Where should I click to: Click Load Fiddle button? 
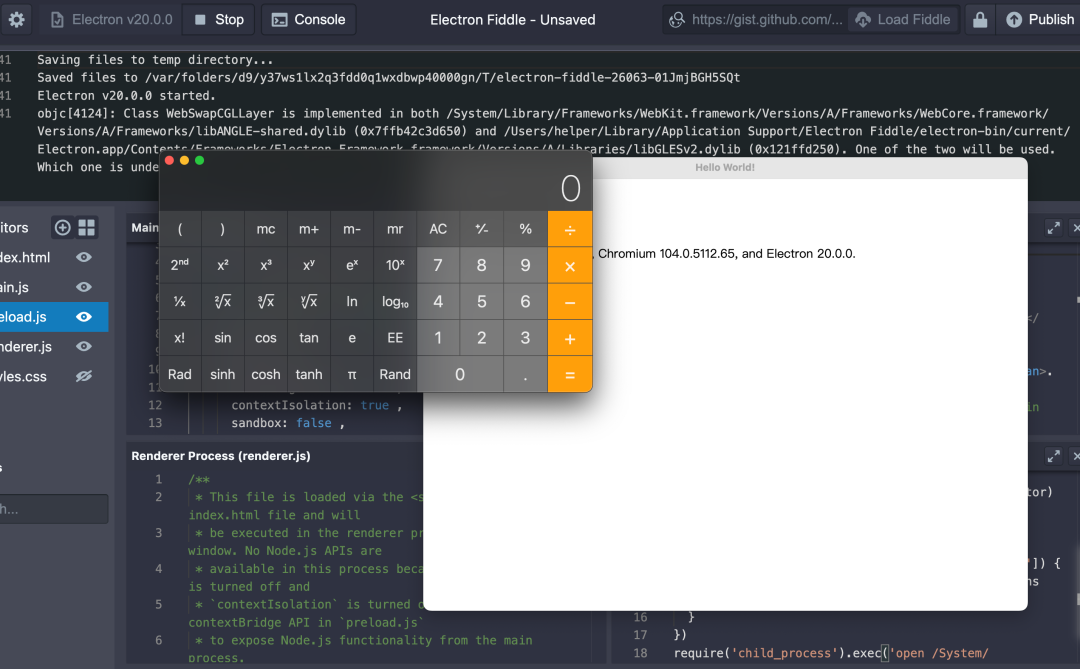click(x=903, y=19)
